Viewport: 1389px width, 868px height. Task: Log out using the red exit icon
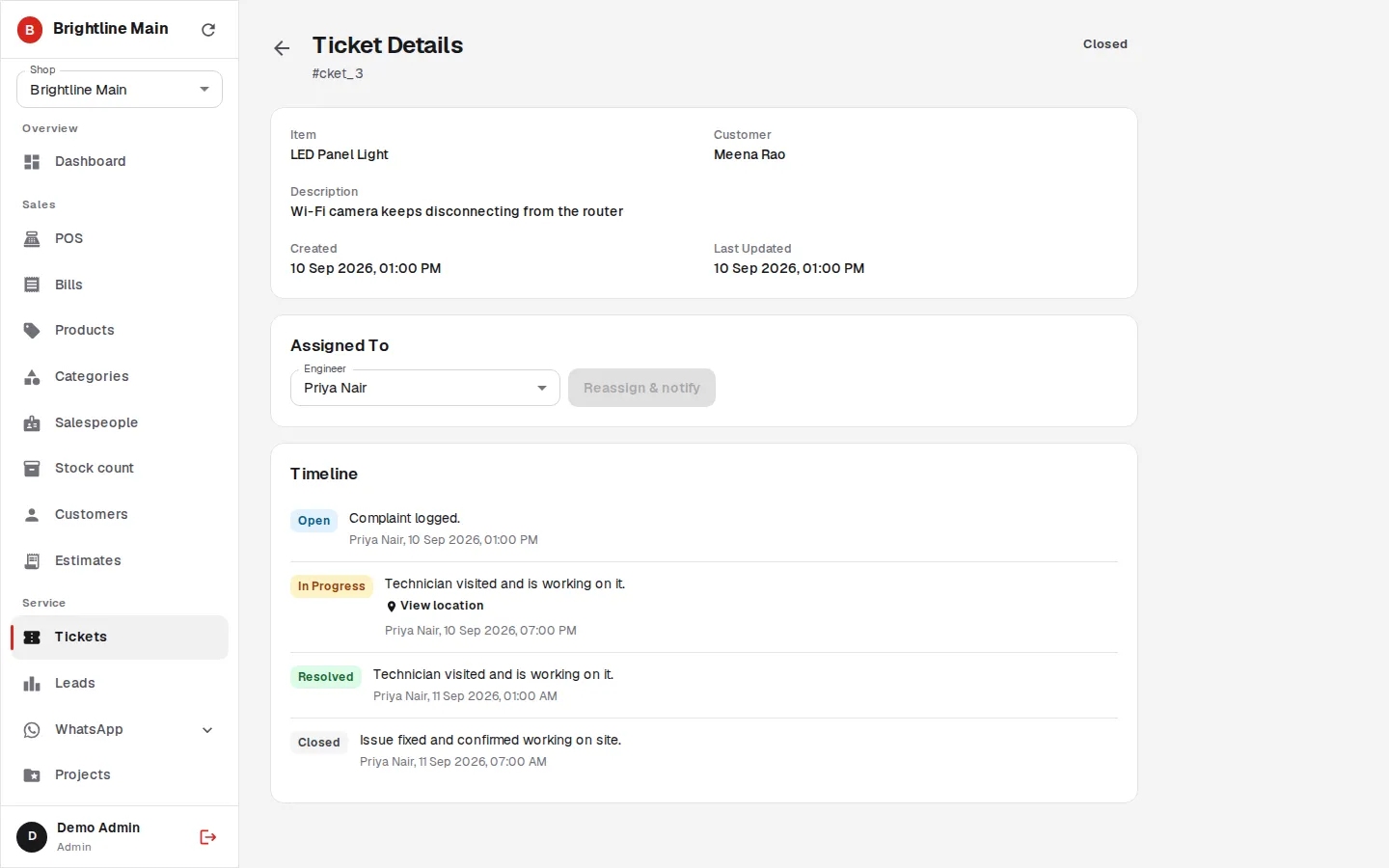(x=207, y=837)
